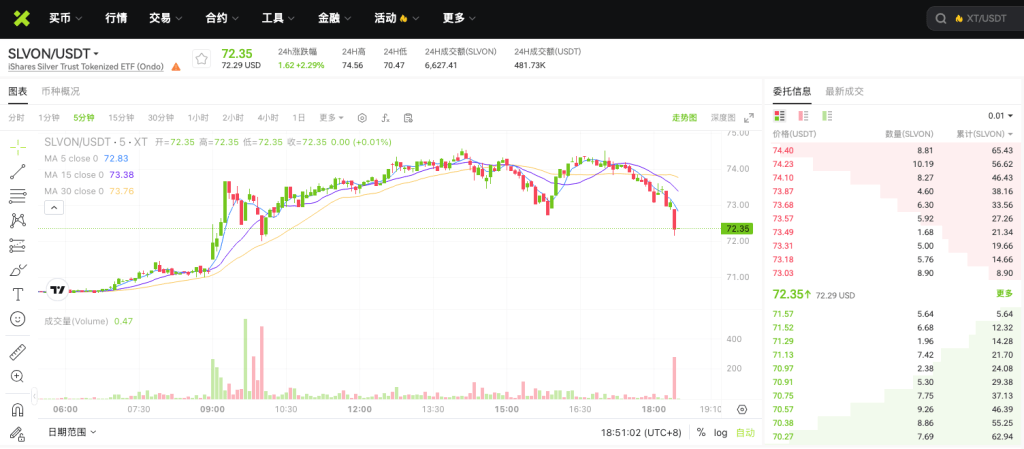The image size is (1024, 449).
Task: Open the SLVON/USDT pair dropdown
Action: point(54,53)
